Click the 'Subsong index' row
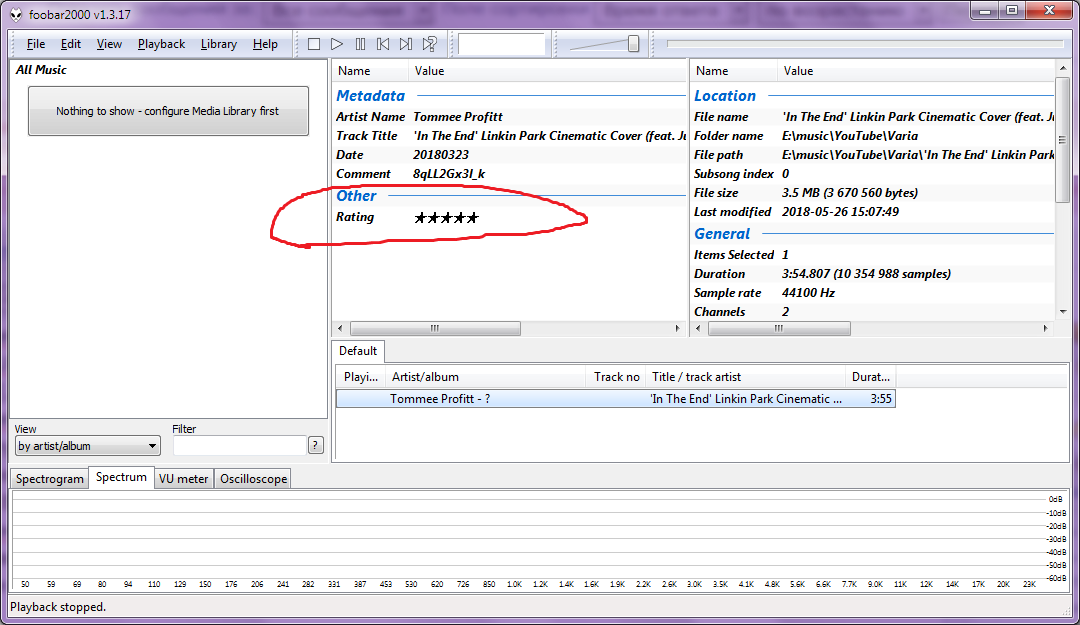1080x625 pixels. pyautogui.click(x=873, y=174)
